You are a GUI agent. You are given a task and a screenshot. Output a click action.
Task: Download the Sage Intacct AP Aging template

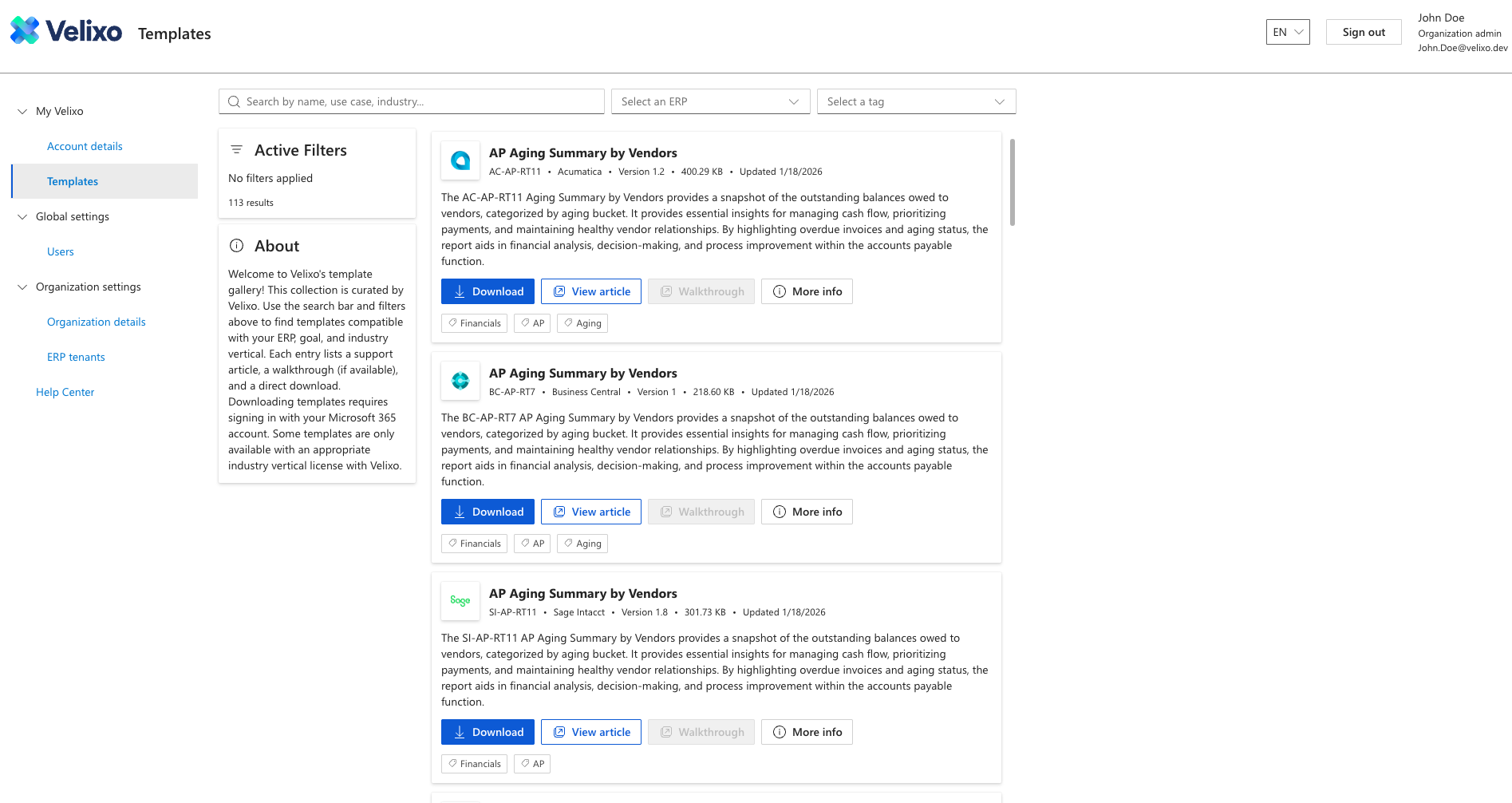[x=488, y=732]
